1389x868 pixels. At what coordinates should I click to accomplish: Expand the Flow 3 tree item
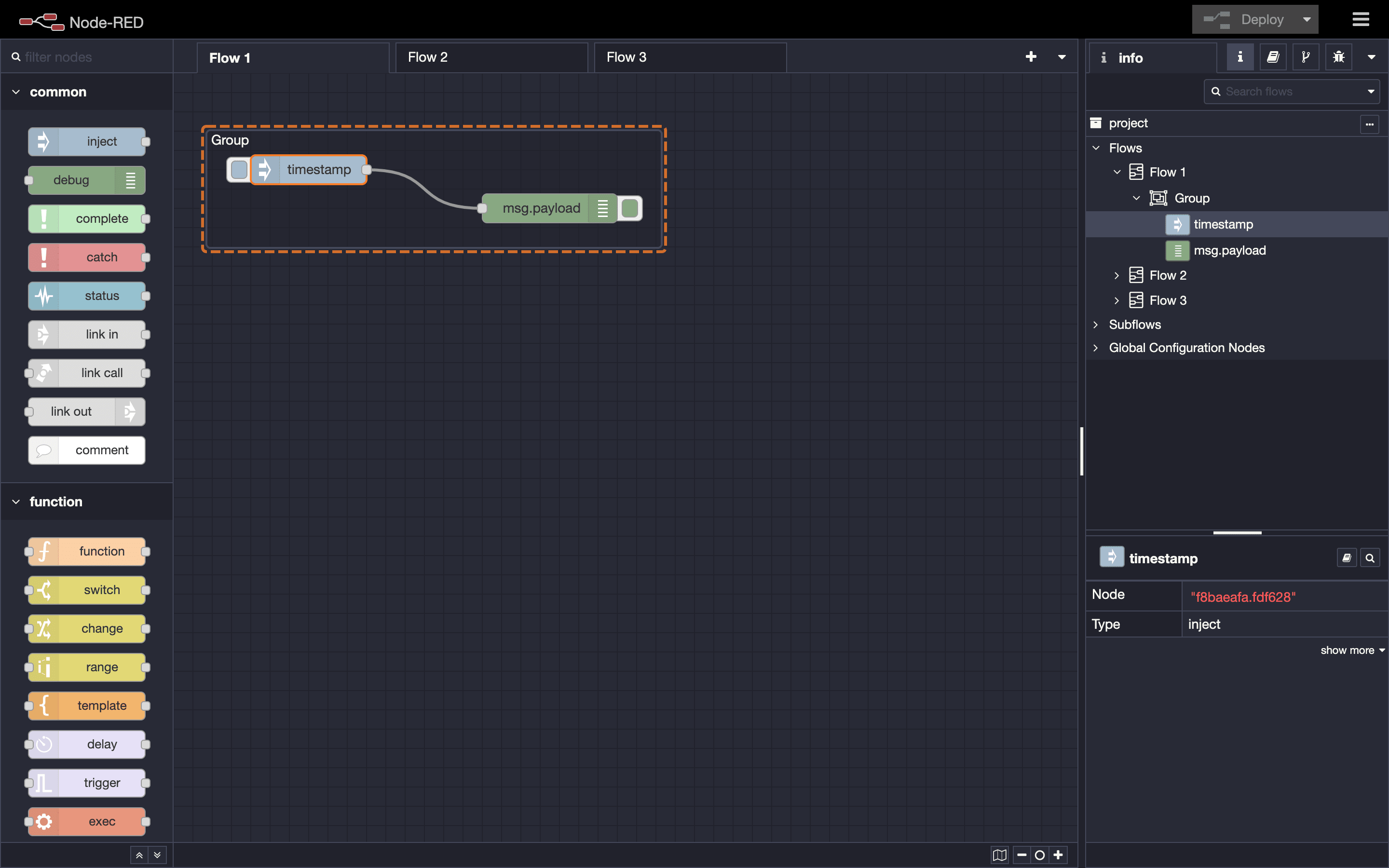point(1115,300)
